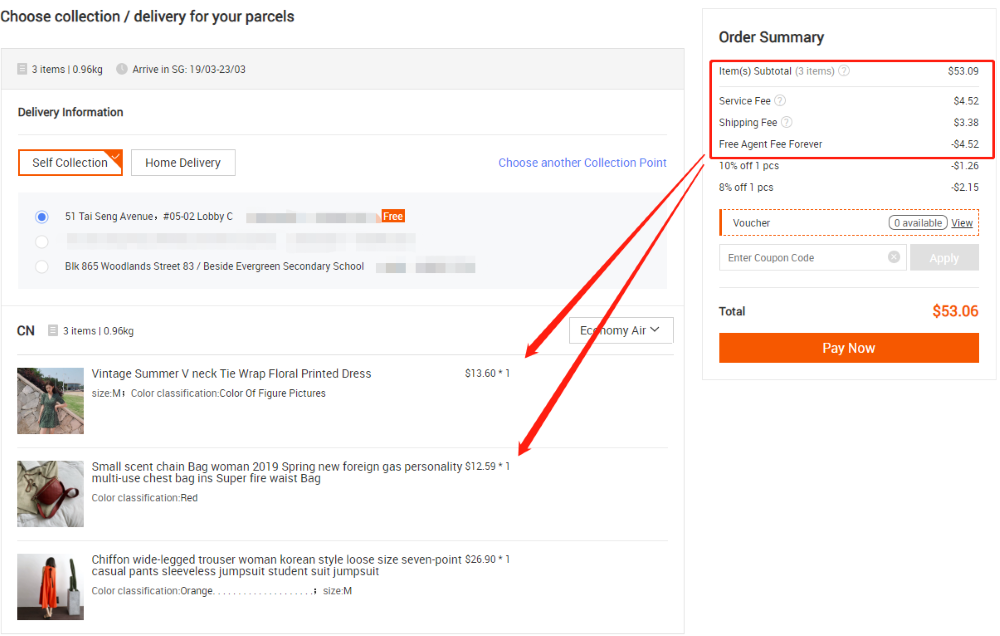Open the Economy Air shipping dropdown
Viewport: 1000px width, 636px height.
621,330
